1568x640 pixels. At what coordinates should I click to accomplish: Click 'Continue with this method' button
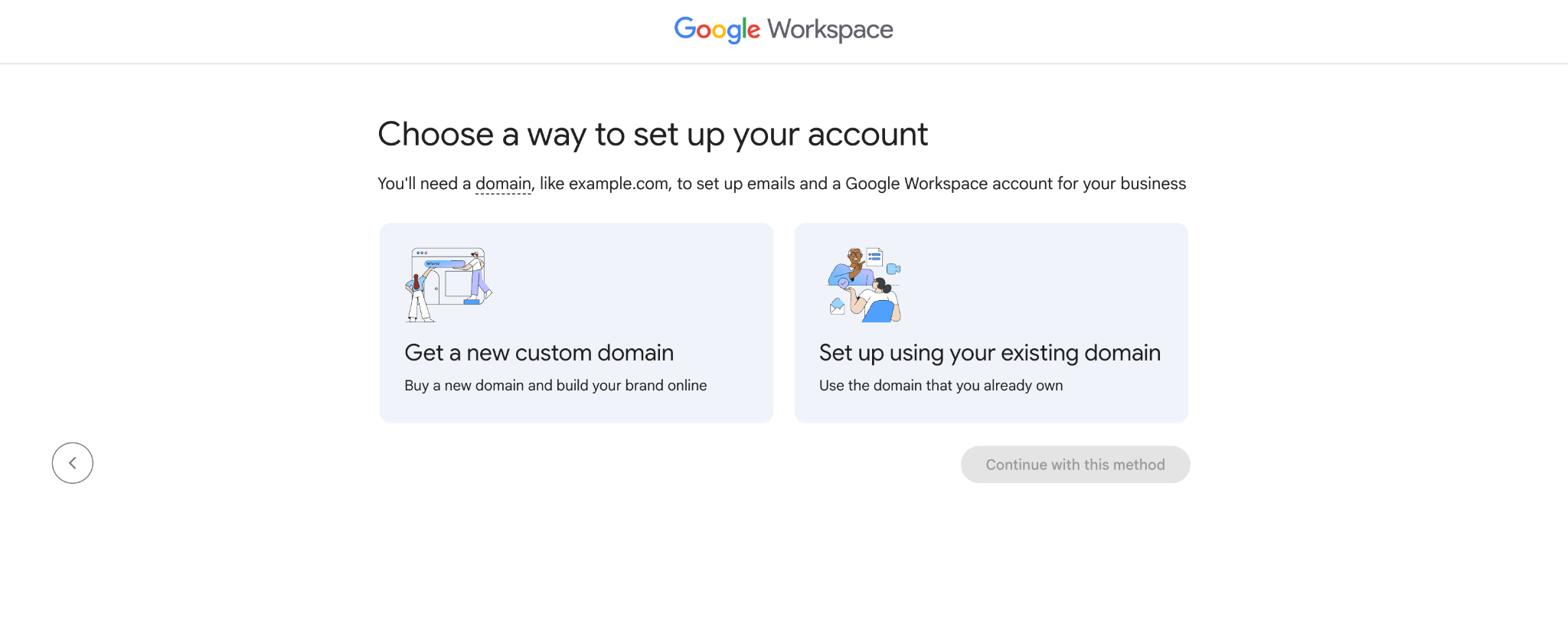click(1075, 465)
